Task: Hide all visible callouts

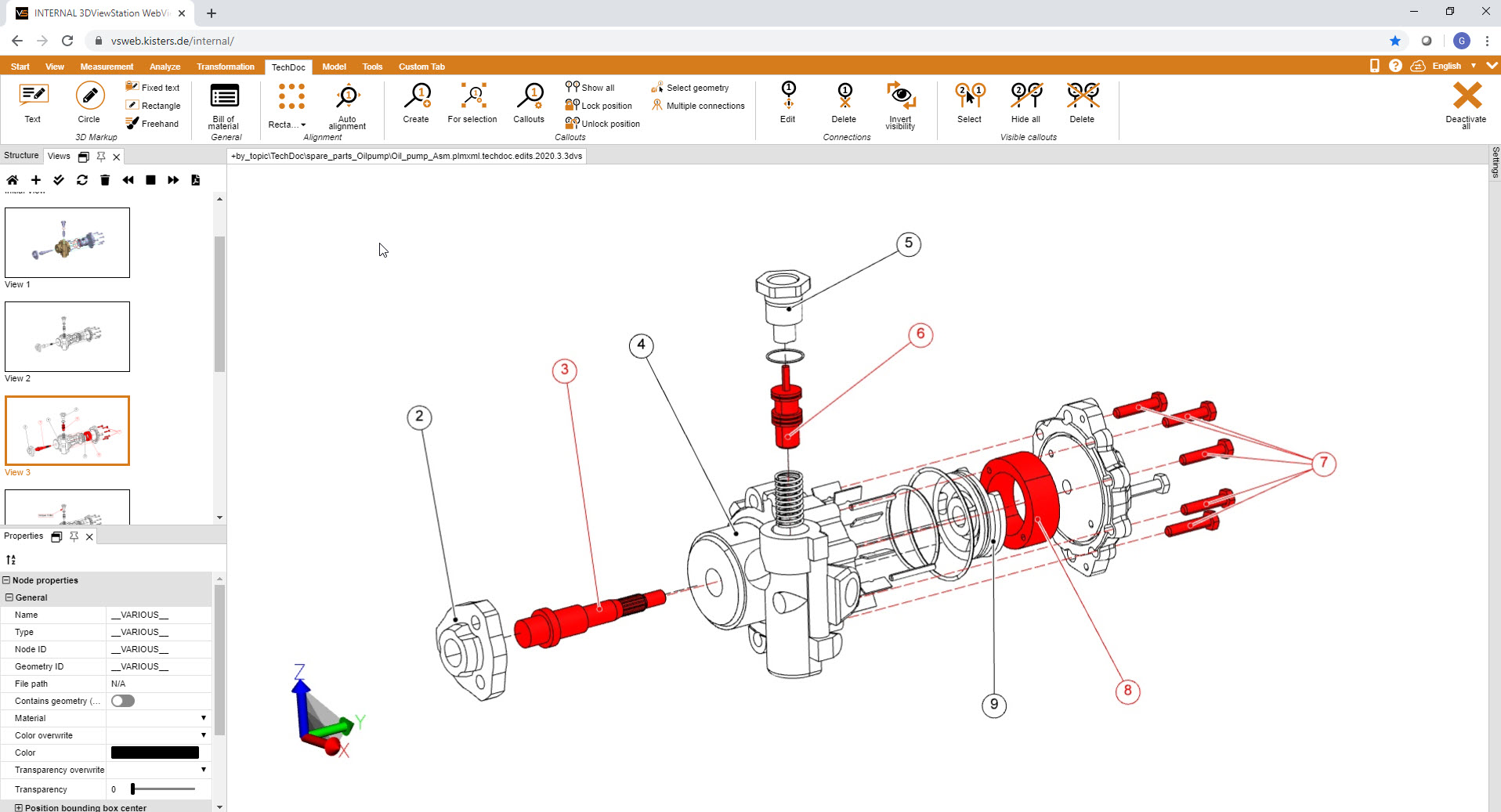Action: click(1026, 103)
